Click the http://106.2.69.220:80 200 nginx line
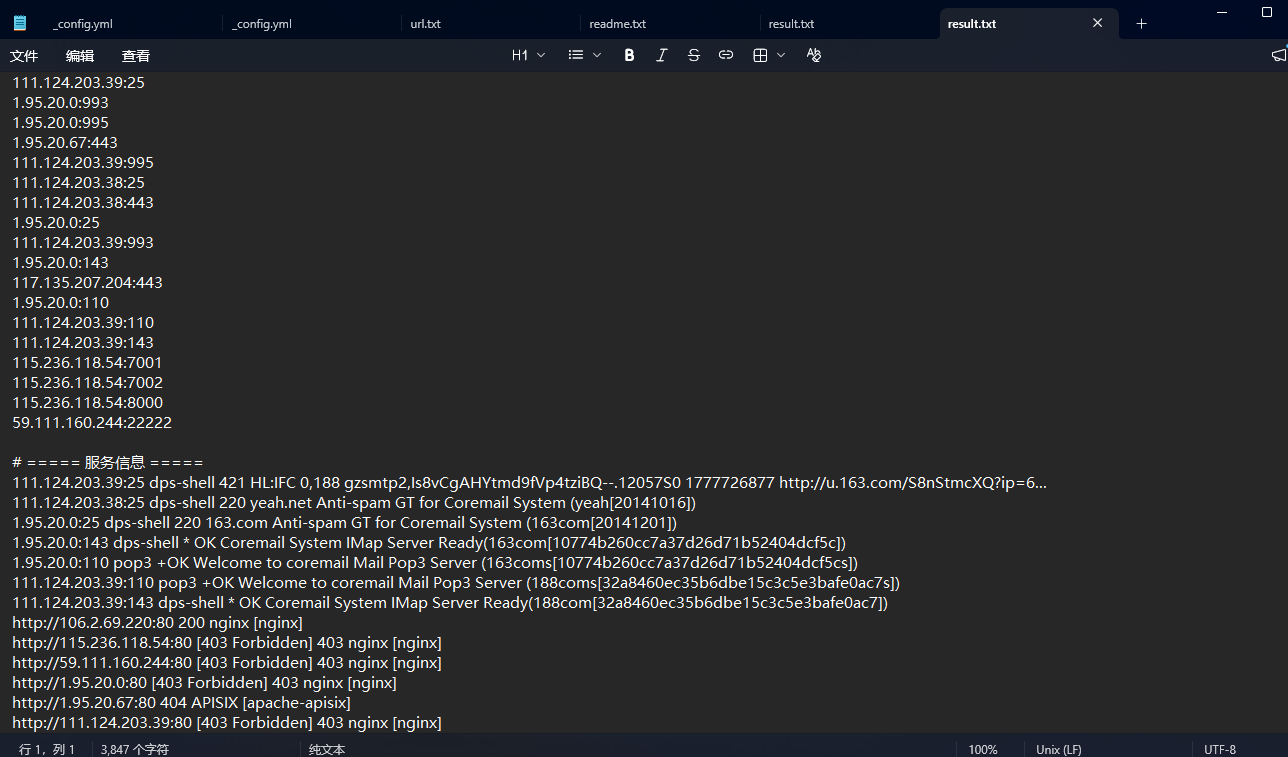 point(157,623)
